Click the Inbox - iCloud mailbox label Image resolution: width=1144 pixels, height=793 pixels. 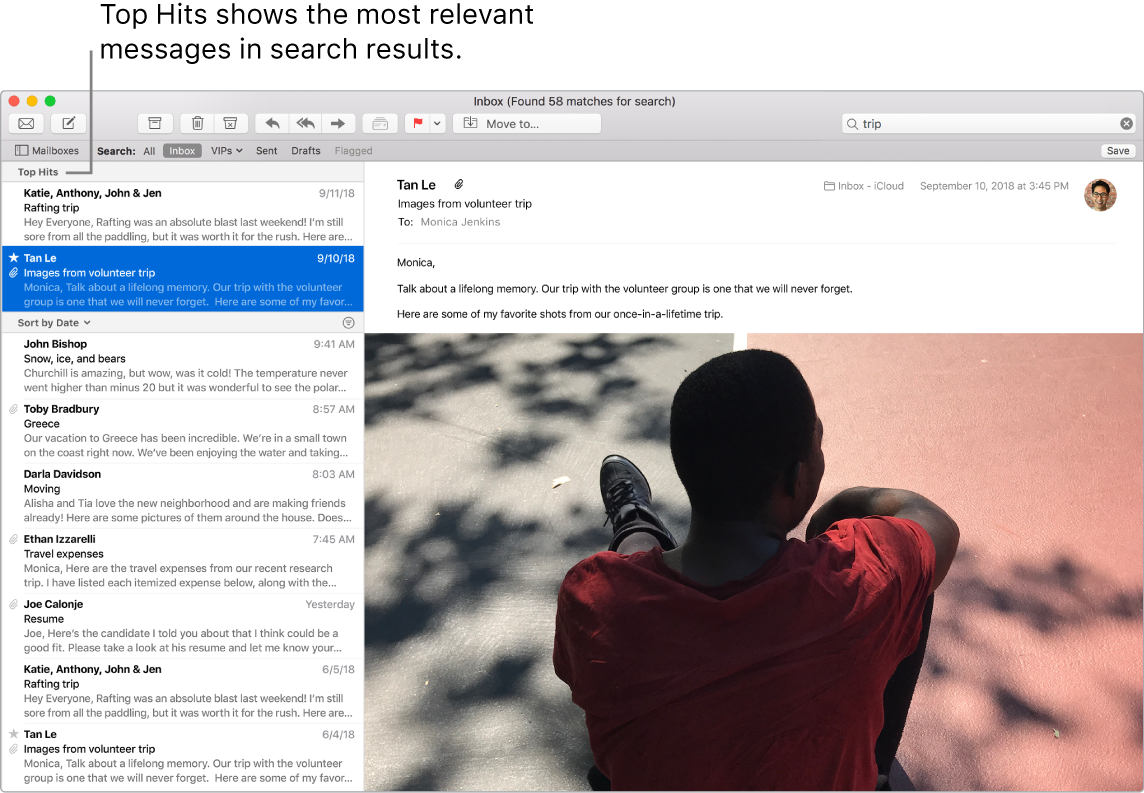tap(864, 186)
